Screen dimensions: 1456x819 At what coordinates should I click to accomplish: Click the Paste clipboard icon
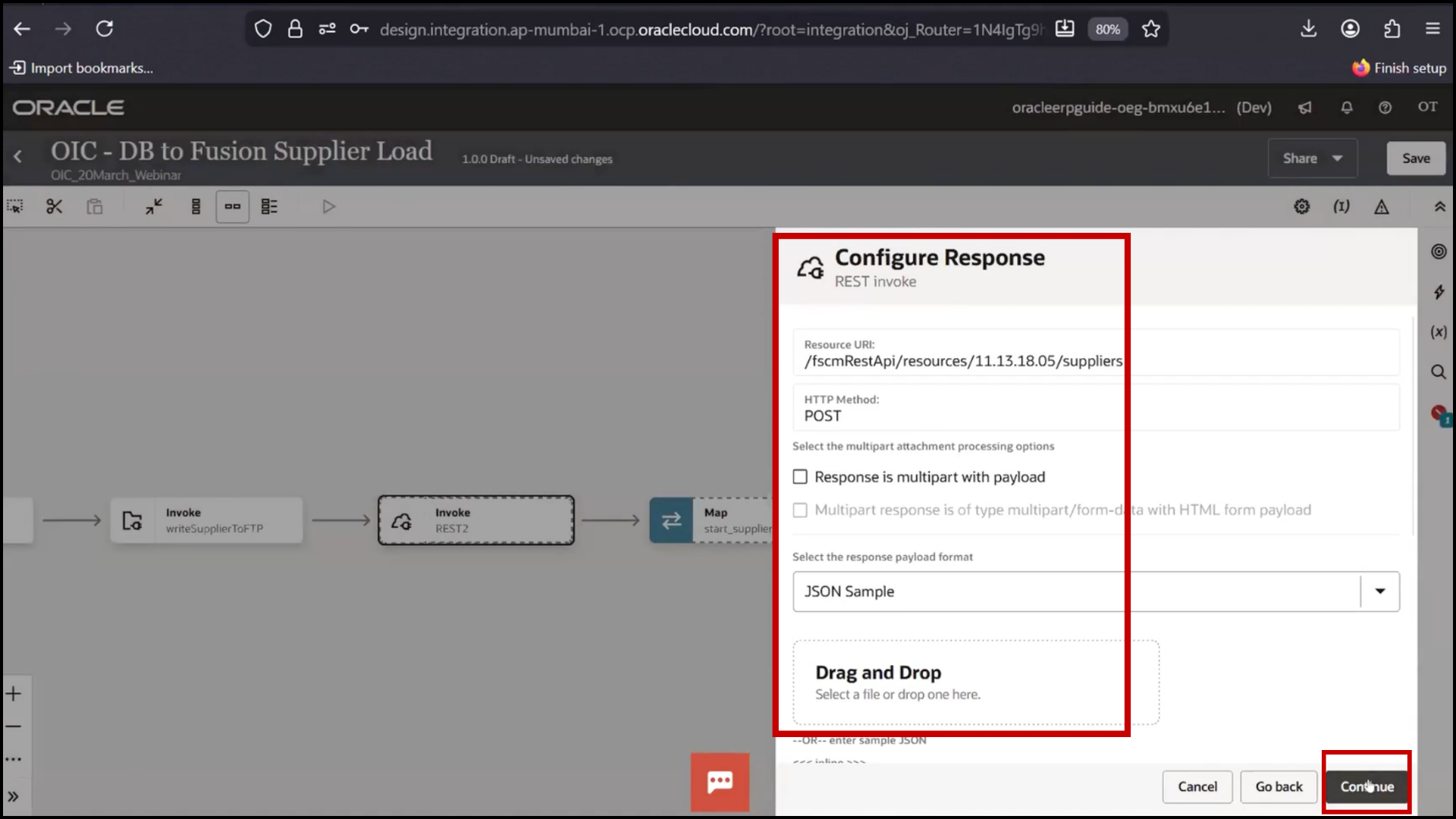(x=94, y=206)
